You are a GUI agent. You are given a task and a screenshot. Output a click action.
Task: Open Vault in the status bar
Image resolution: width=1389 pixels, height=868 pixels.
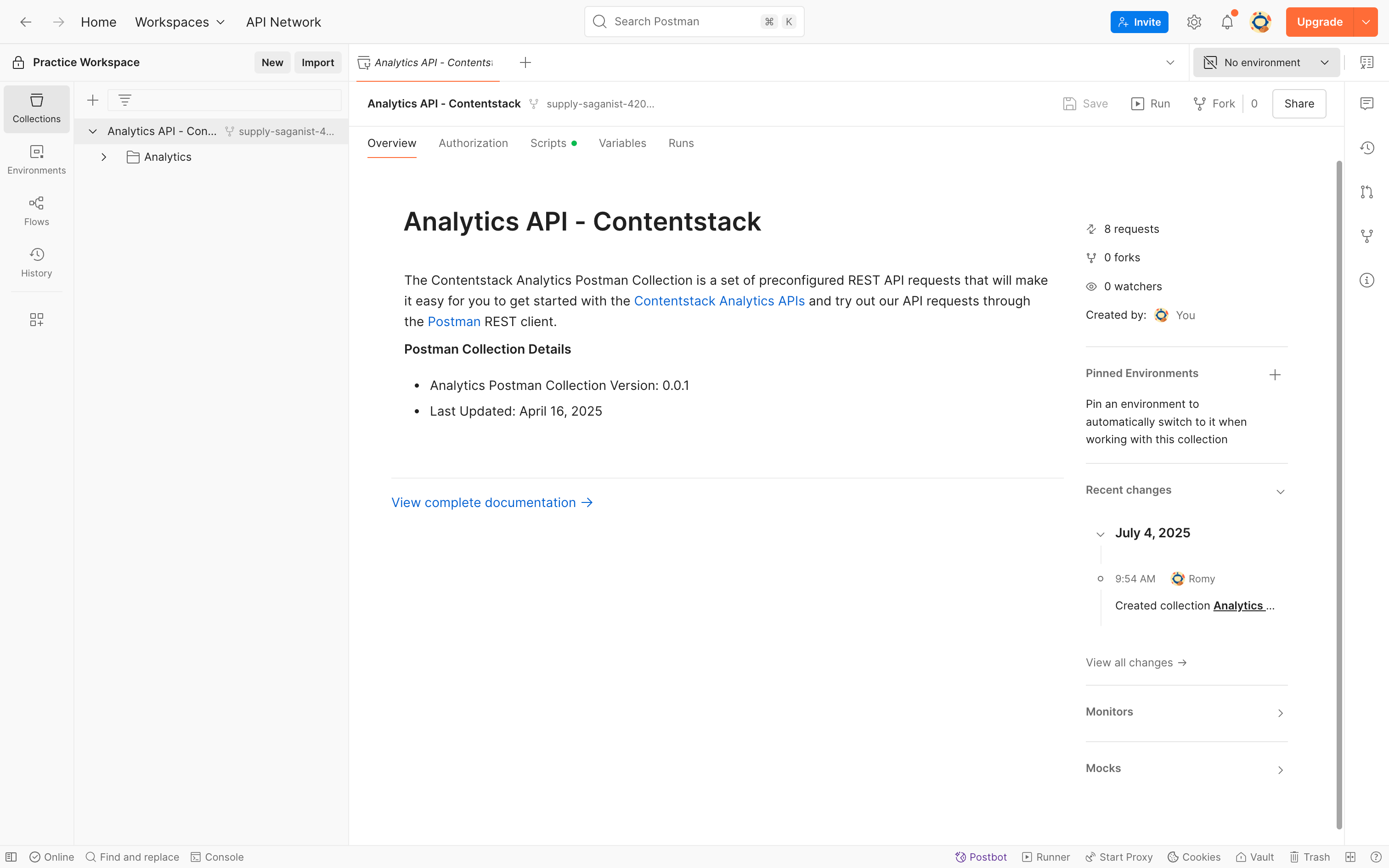1255,857
